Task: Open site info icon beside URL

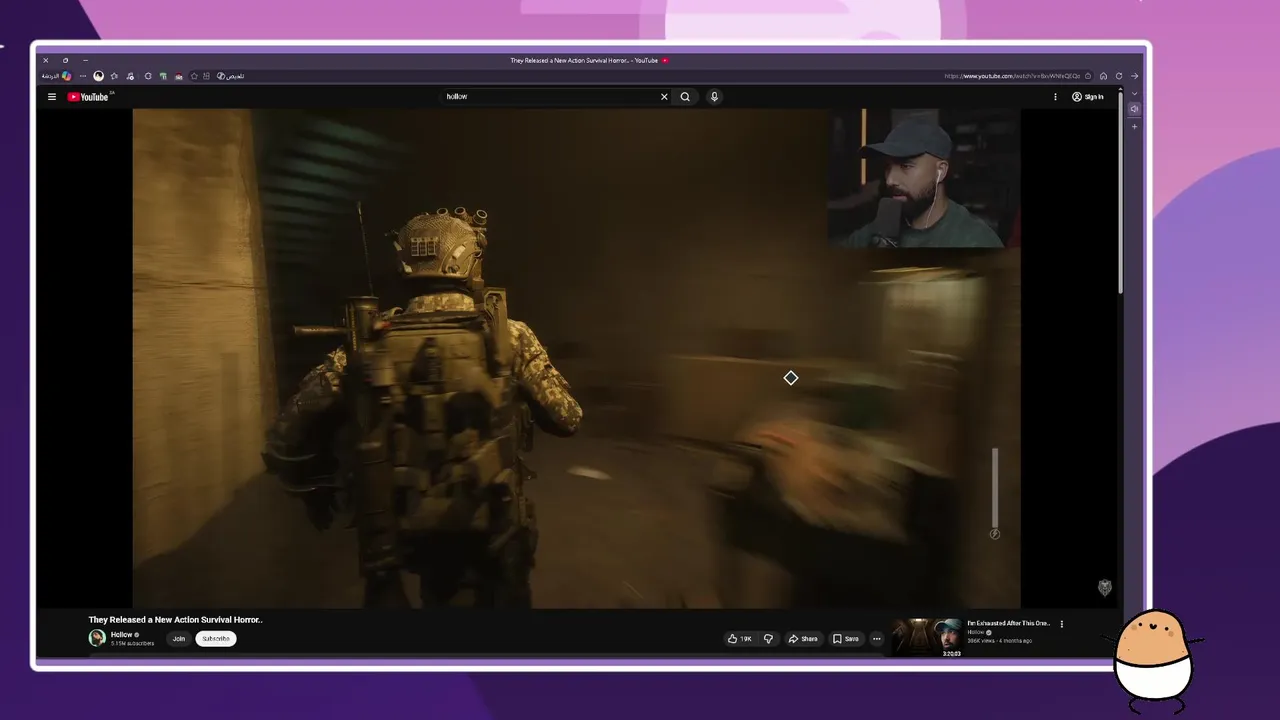Action: coord(1088,76)
